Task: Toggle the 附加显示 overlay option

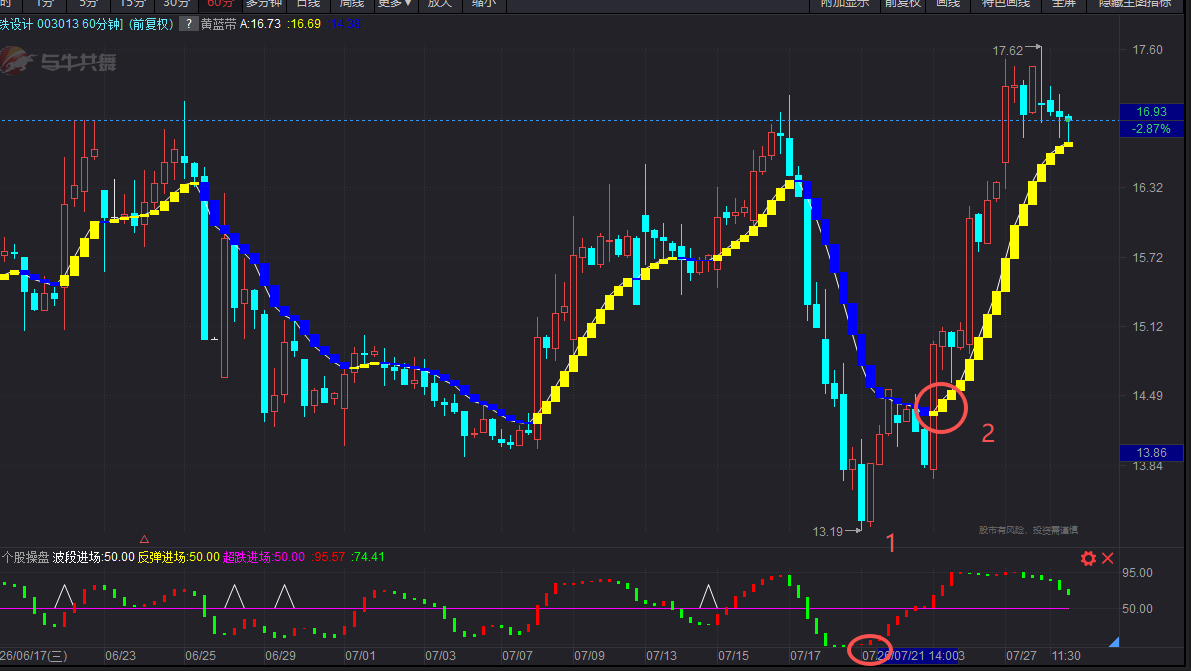Action: pyautogui.click(x=844, y=4)
